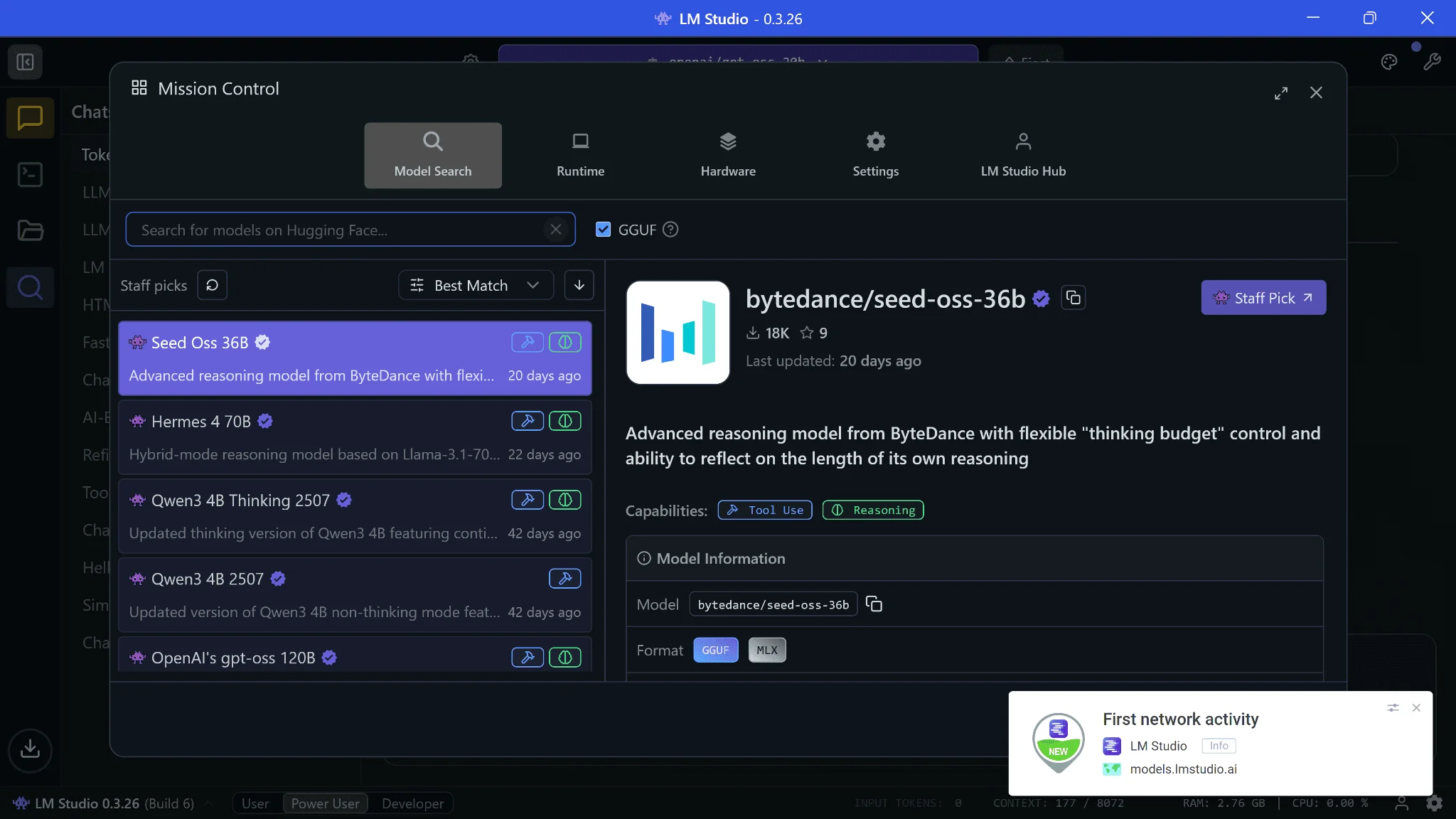Expand Mission Control to full size
Image resolution: width=1456 pixels, height=819 pixels.
(1280, 93)
